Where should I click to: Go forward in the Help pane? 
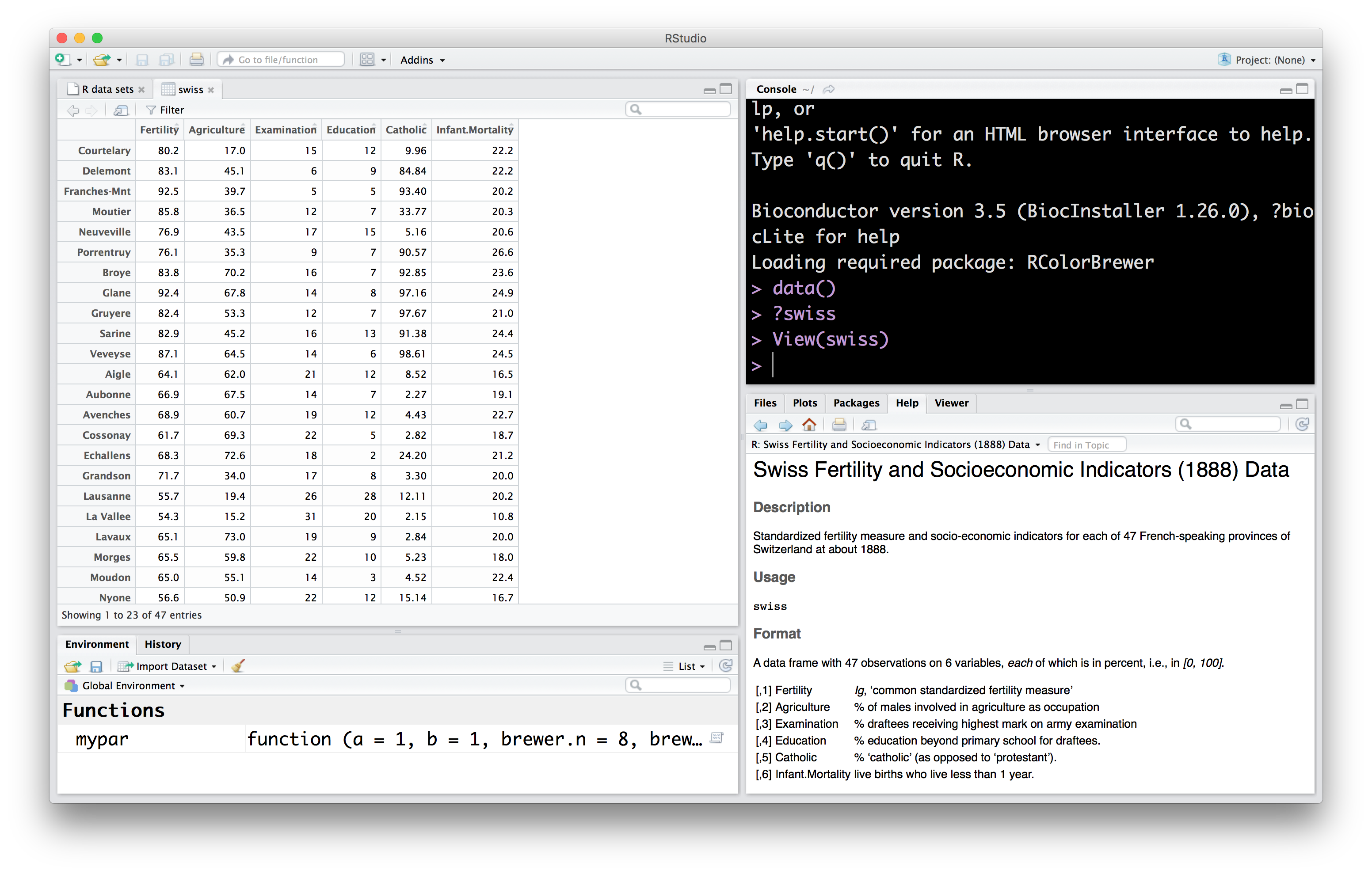[786, 425]
